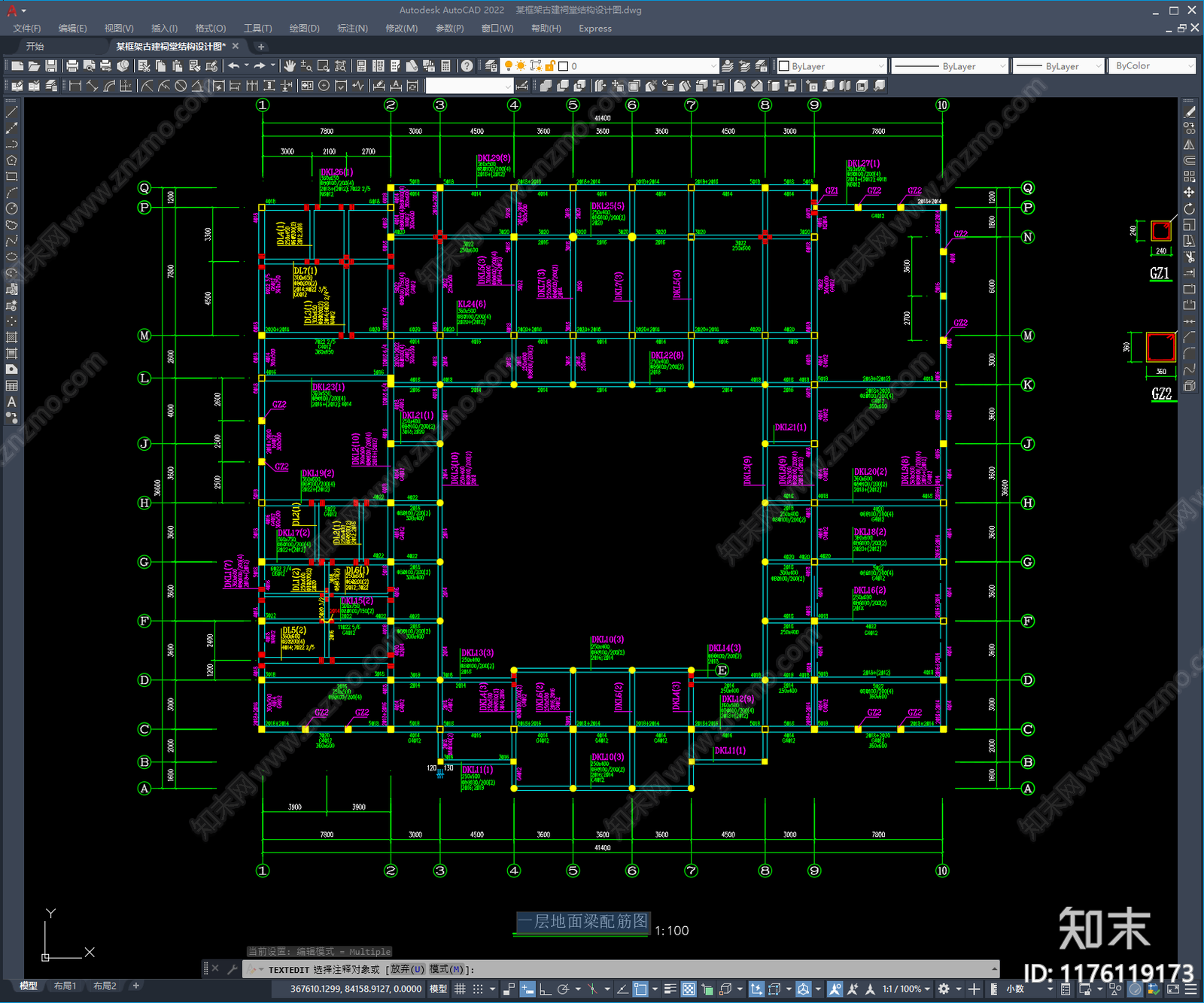Select the Circle tool in the left toolbar
The image size is (1204, 1003).
click(11, 208)
